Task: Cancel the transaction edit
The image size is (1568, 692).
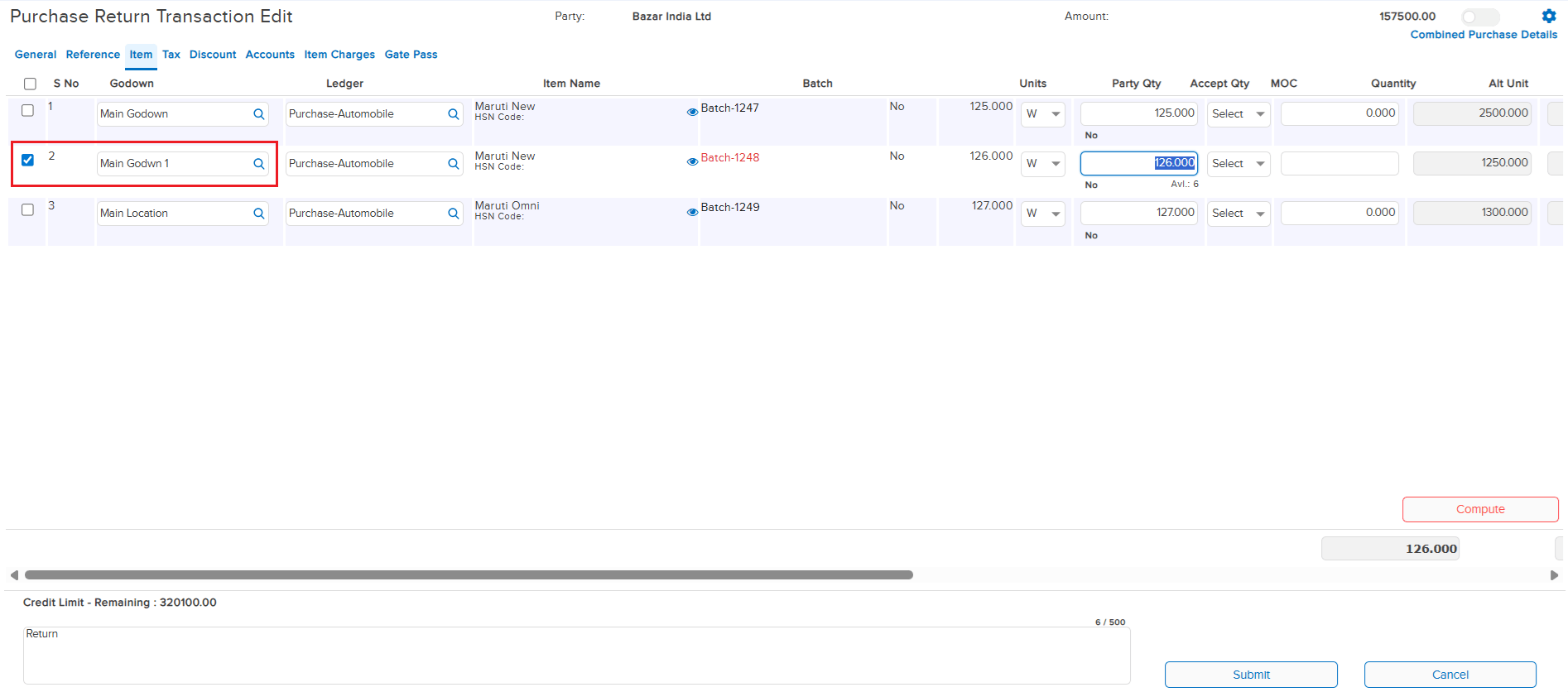Action: pos(1450,675)
